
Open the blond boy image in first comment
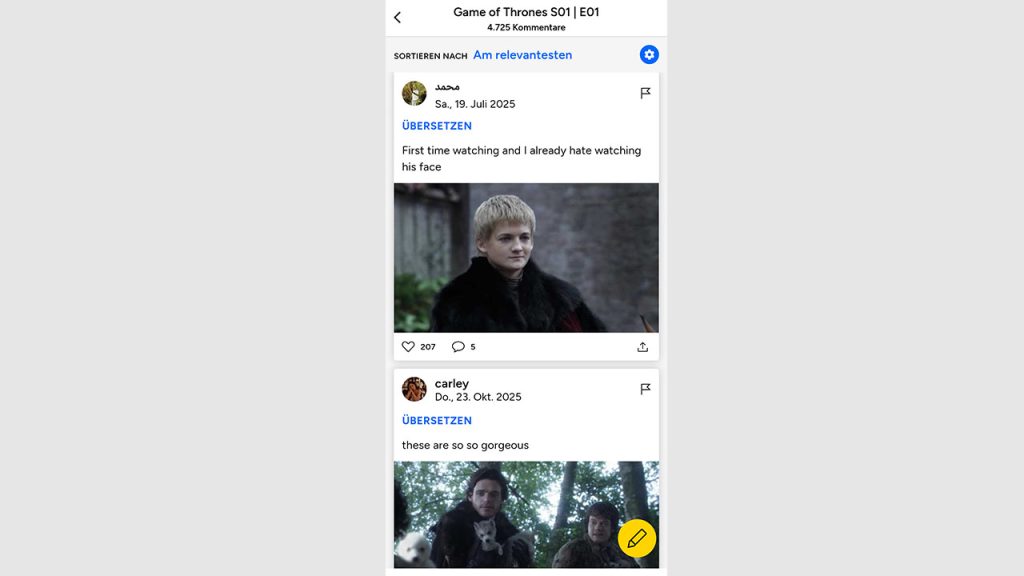tap(526, 258)
